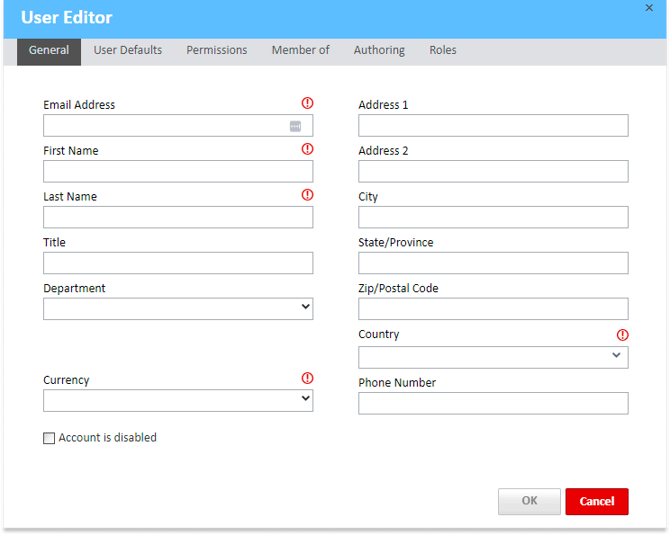Image resolution: width=670 pixels, height=535 pixels.
Task: Click the First Name required warning icon
Action: 307,149
